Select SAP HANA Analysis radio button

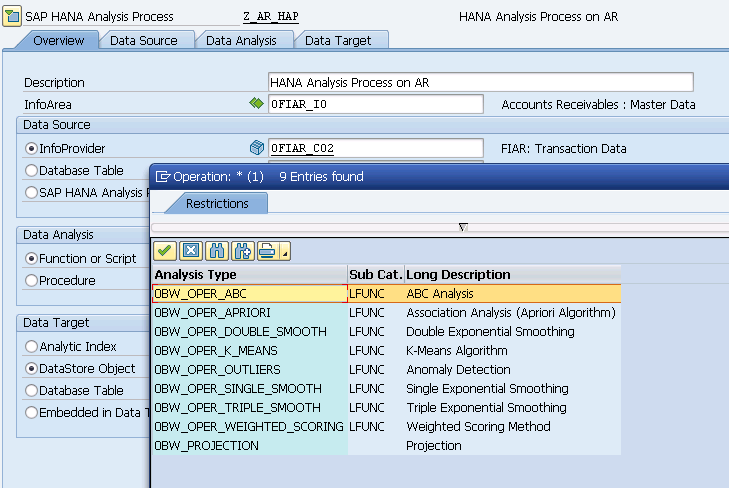point(31,192)
